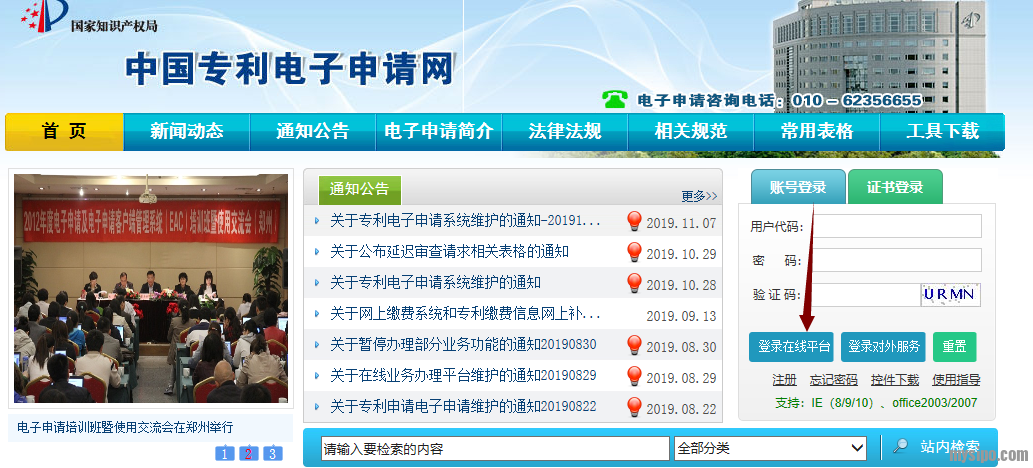Click the lightbulb icon next to 2019.10.28
The height and width of the screenshot is (468, 1033).
point(634,283)
